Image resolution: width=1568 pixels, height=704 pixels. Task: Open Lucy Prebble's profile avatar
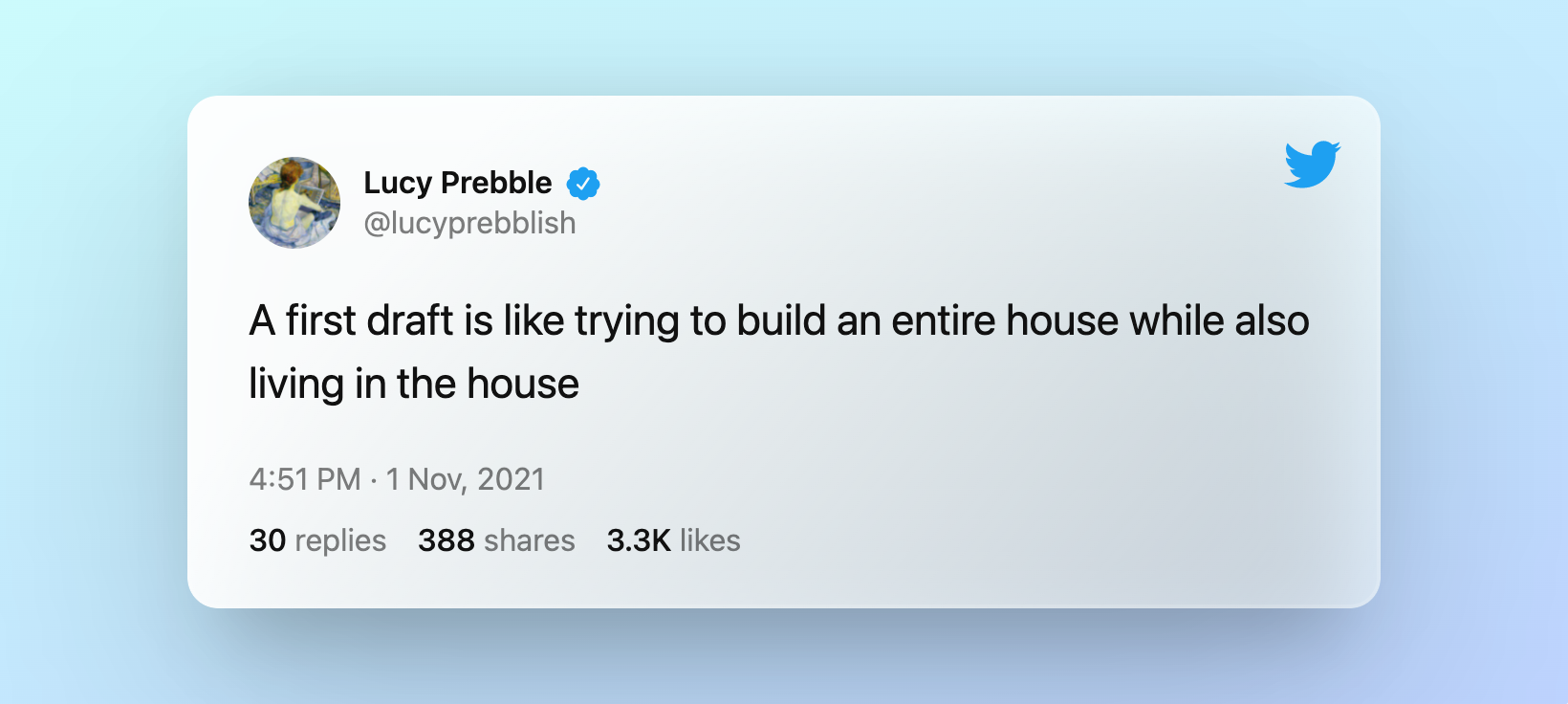(x=294, y=203)
